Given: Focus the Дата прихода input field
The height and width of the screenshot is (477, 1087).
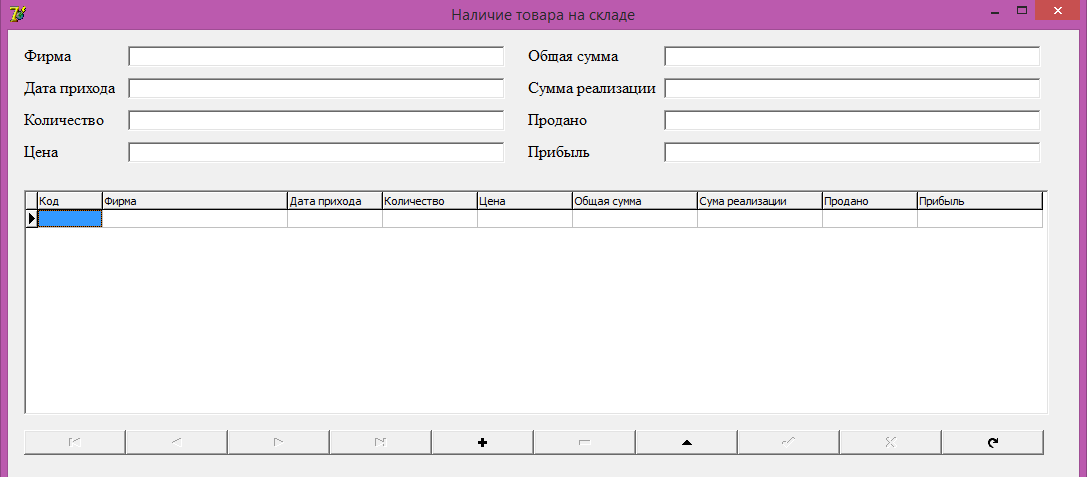Looking at the screenshot, I should [316, 88].
